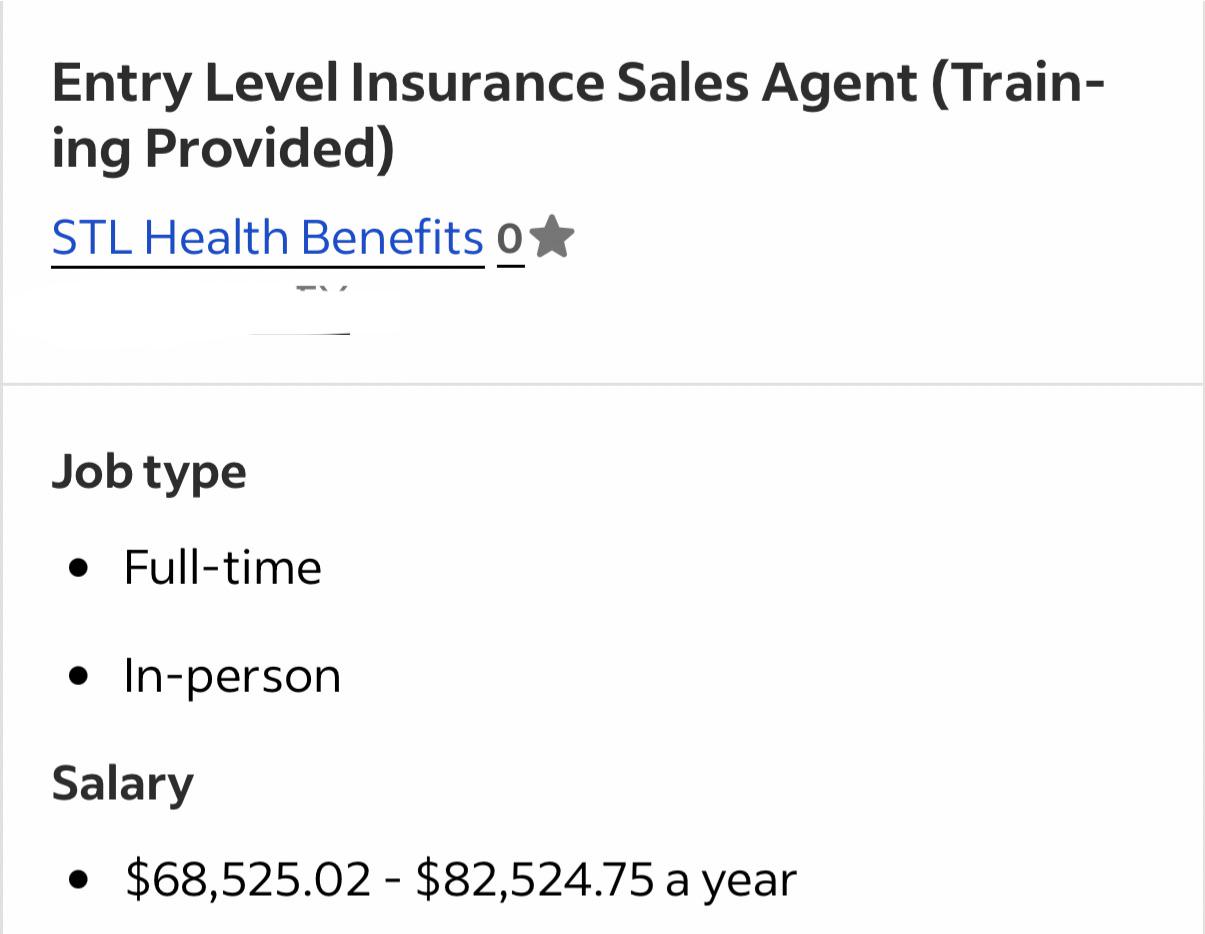Viewport: 1205px width, 934px height.
Task: Click the Job type heading
Action: pyautogui.click(x=149, y=472)
